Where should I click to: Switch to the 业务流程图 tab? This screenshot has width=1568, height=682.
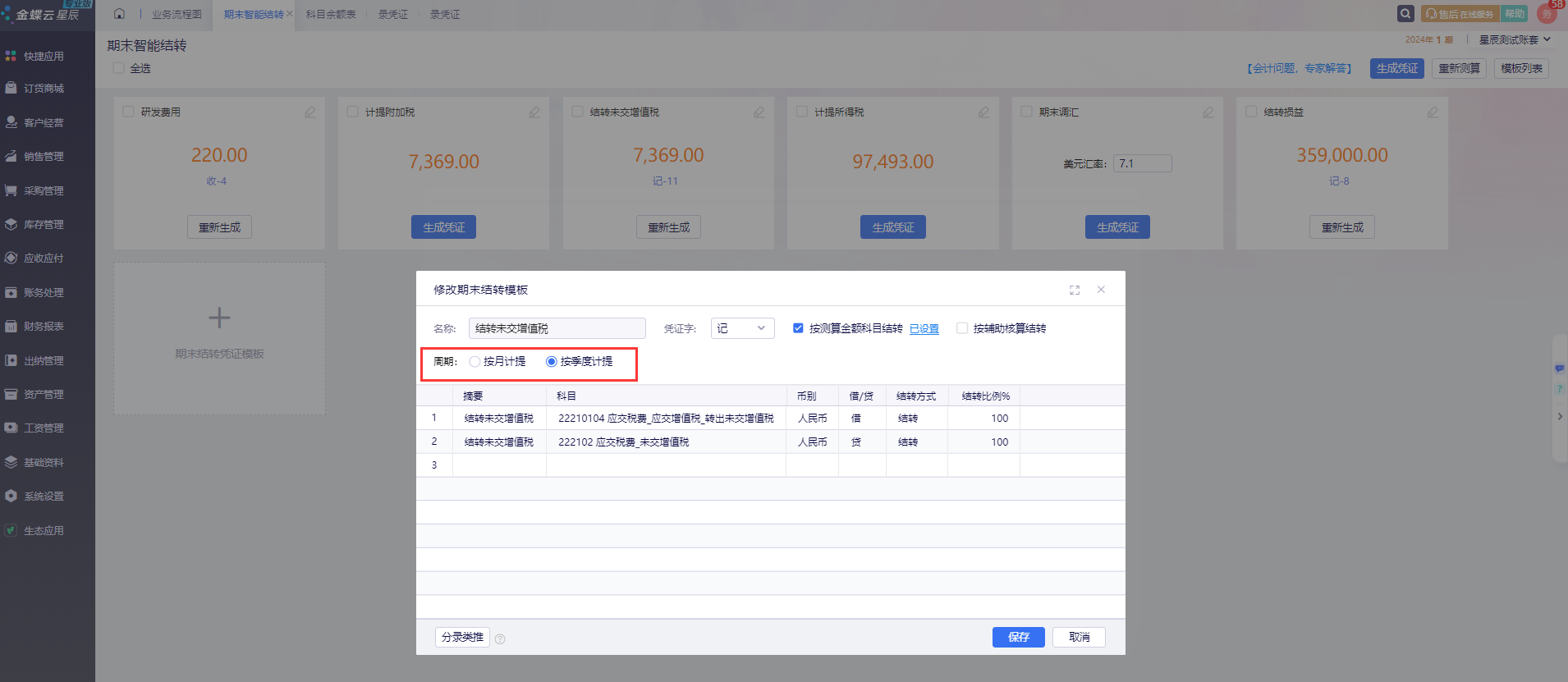pyautogui.click(x=177, y=14)
